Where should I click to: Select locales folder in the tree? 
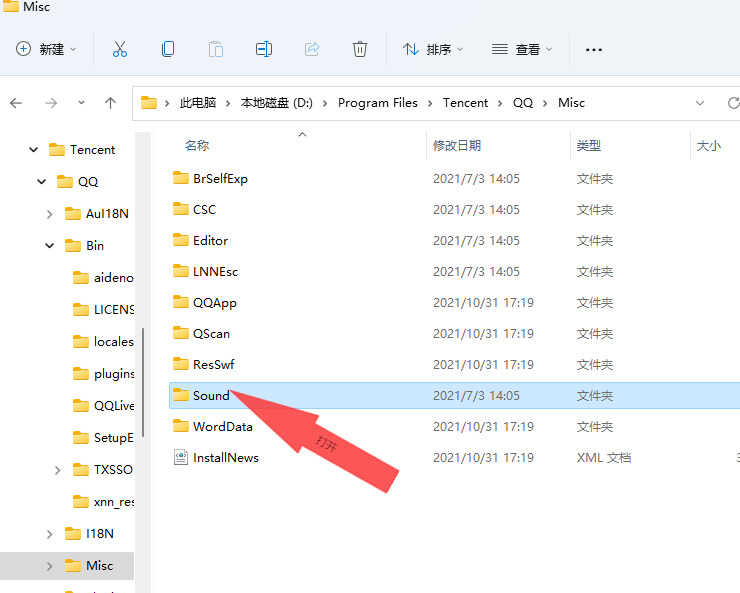tap(114, 342)
